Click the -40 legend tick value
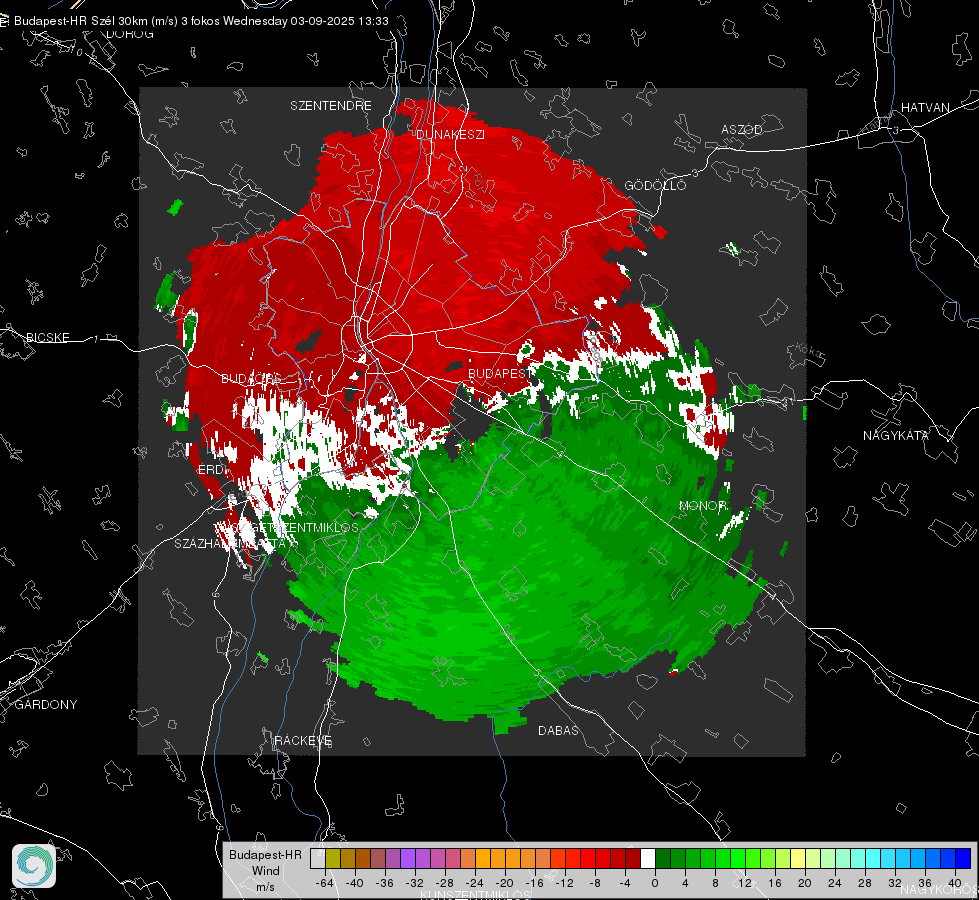This screenshot has height=900, width=979. 355,883
